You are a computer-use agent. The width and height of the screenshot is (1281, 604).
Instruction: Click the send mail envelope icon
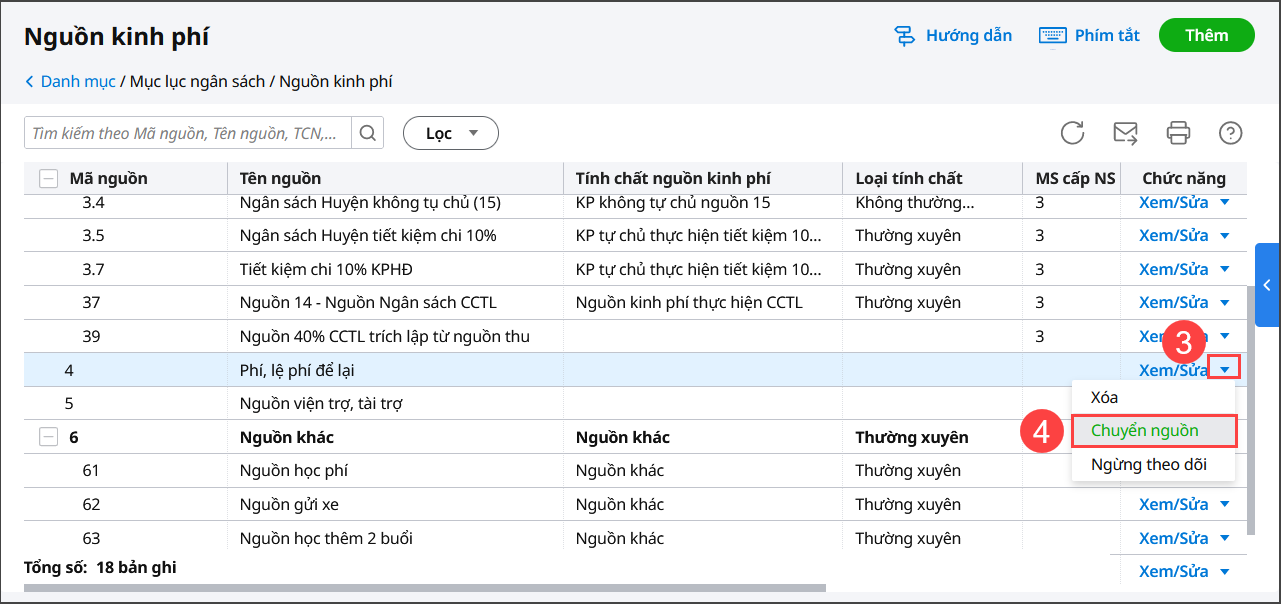[1125, 133]
